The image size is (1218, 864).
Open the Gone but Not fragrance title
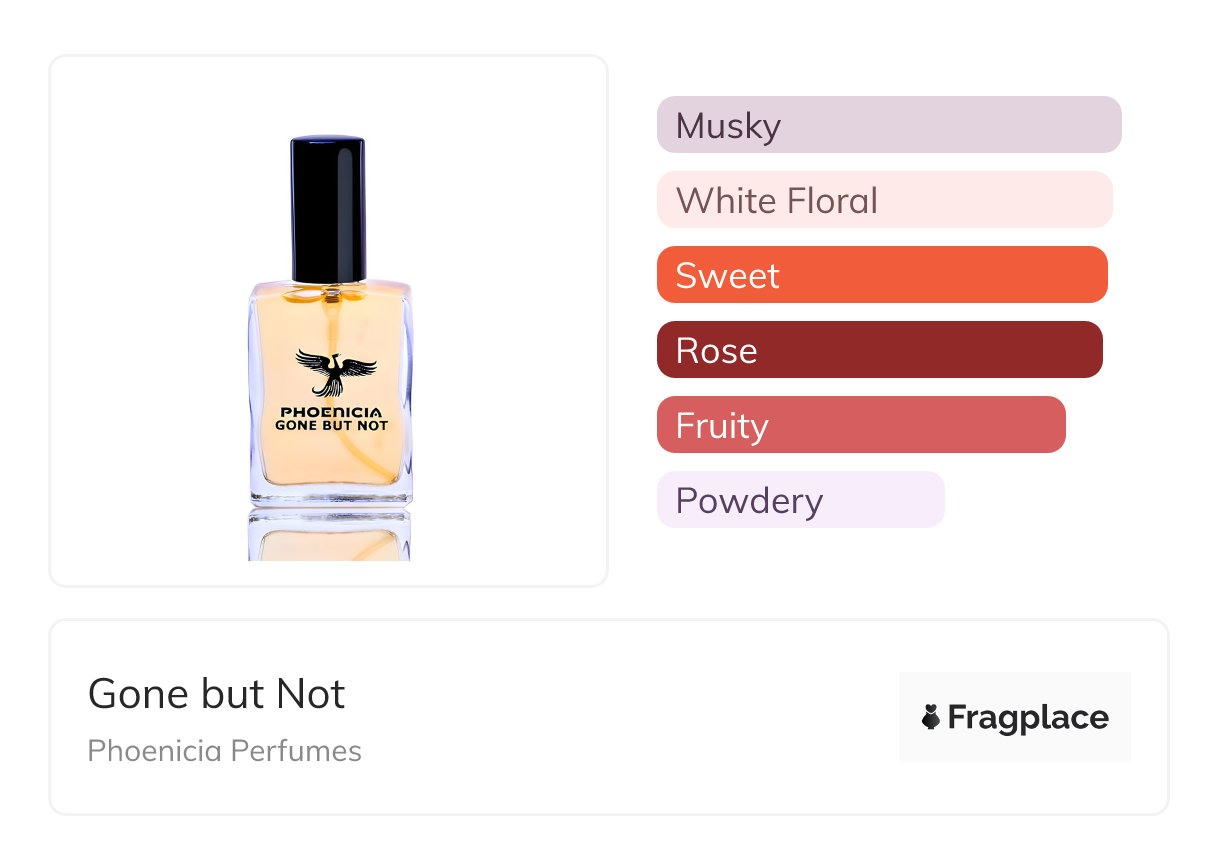point(216,694)
